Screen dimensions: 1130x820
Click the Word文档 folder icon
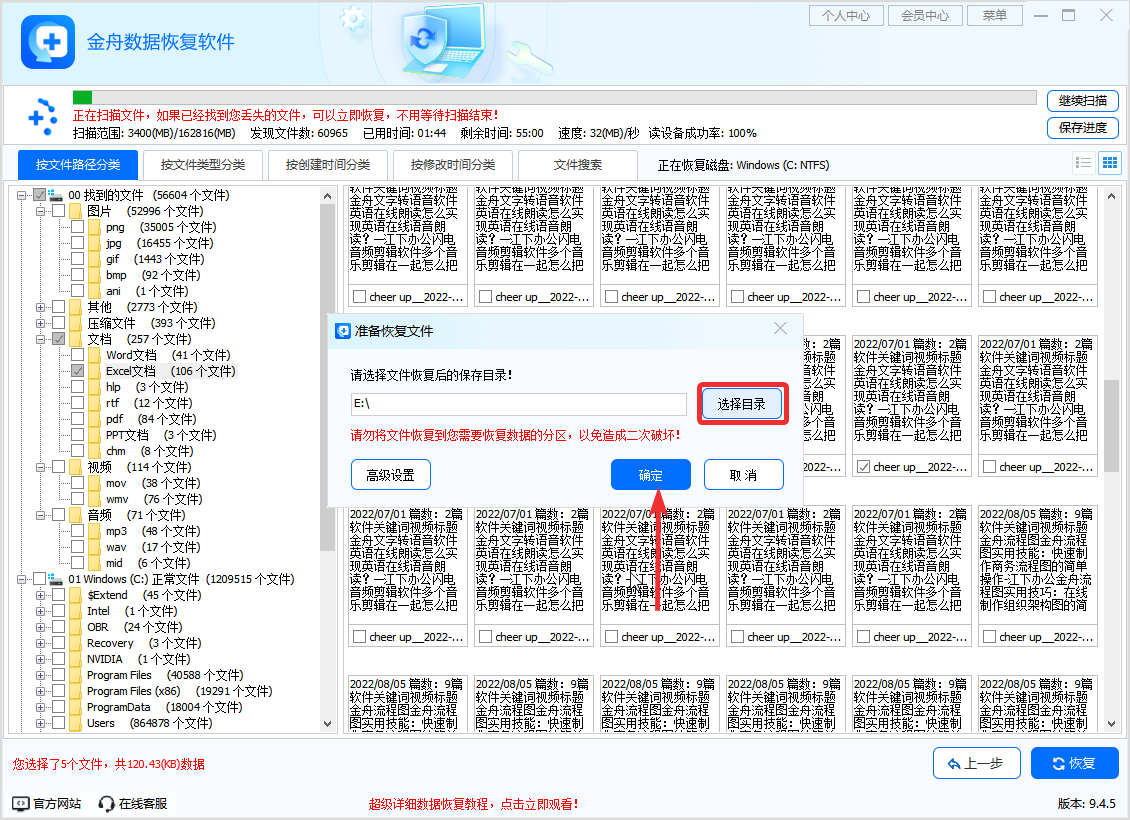pyautogui.click(x=94, y=355)
